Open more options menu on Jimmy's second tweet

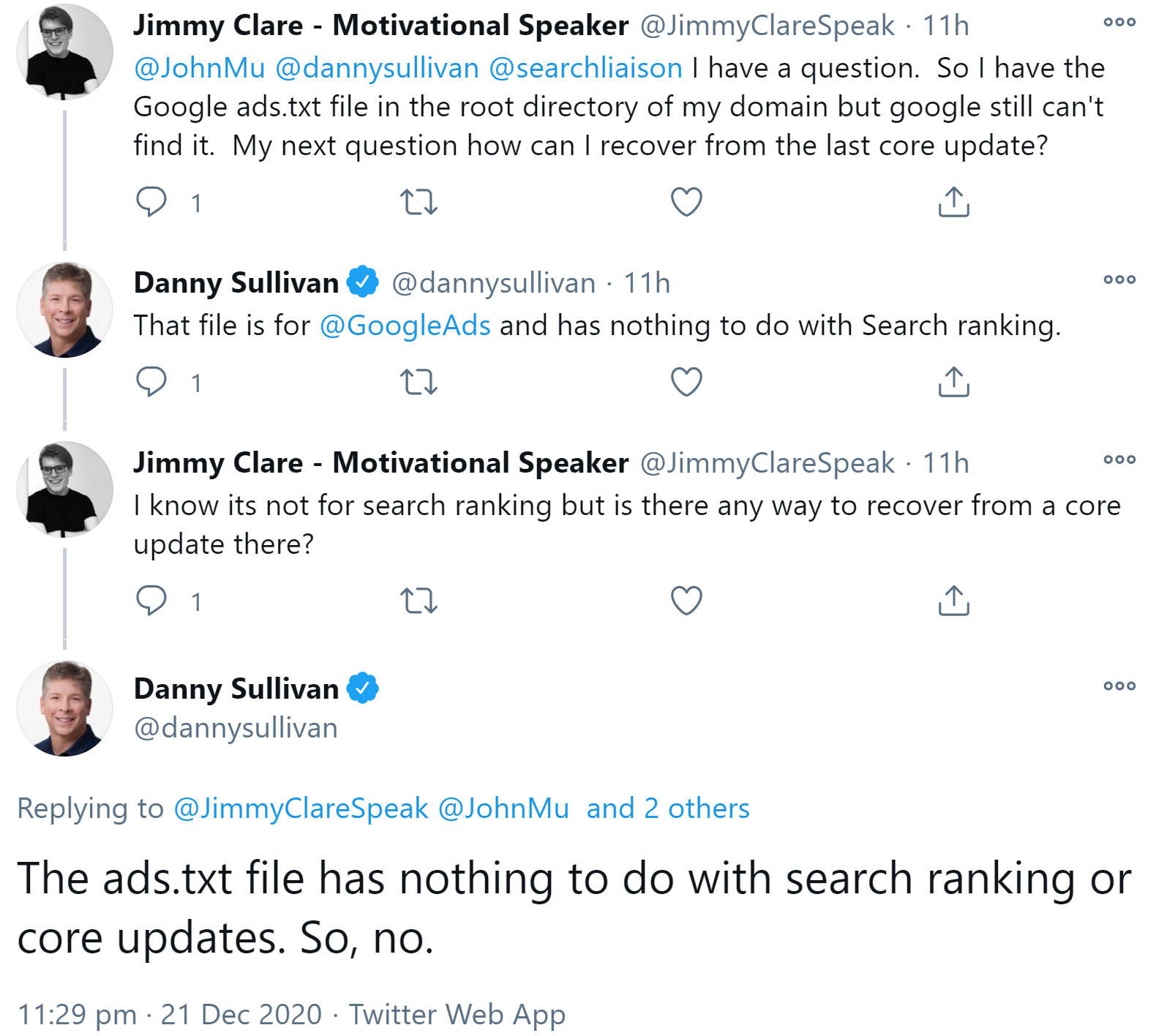[1119, 459]
